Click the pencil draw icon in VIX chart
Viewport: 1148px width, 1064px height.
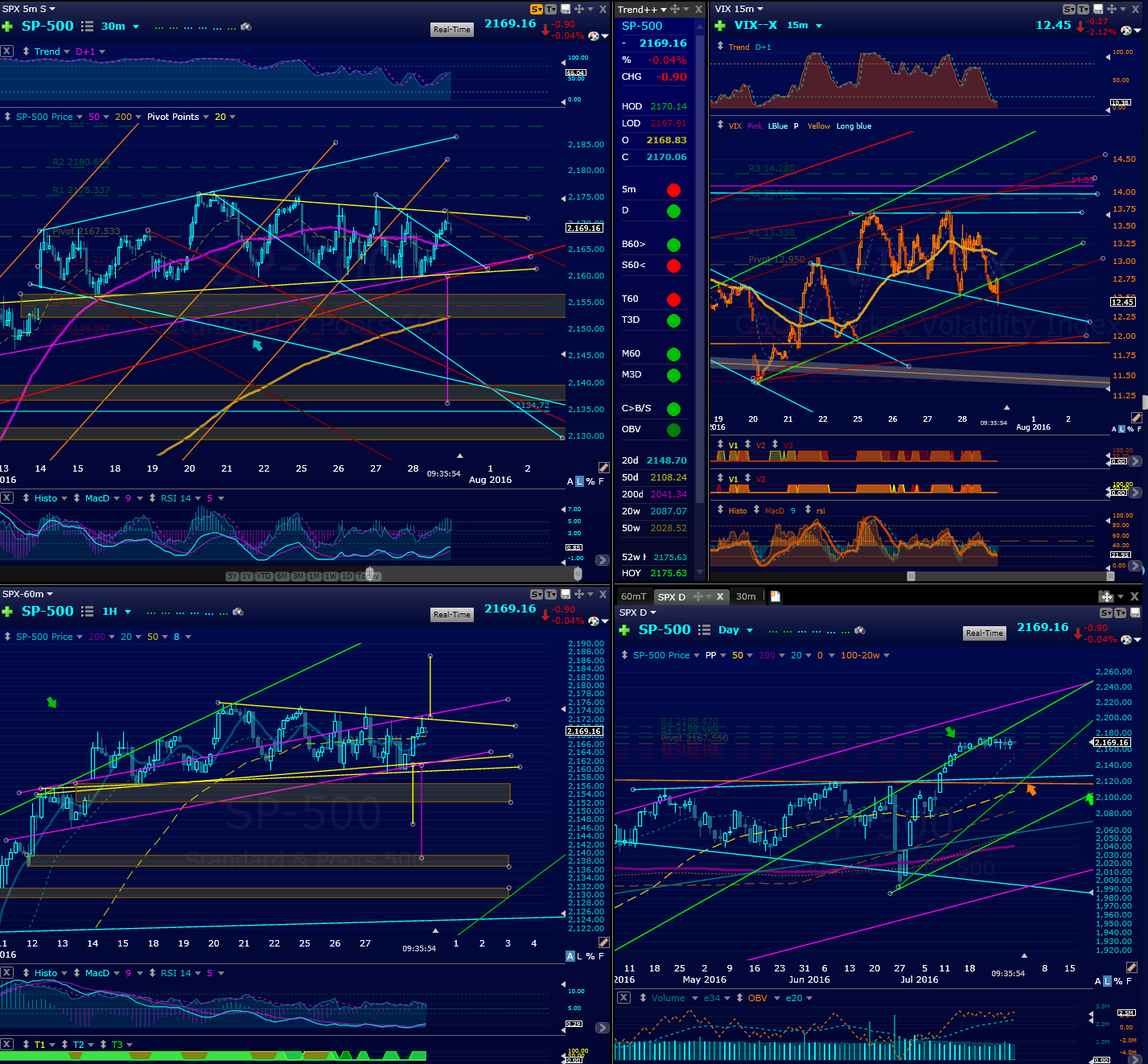pyautogui.click(x=1136, y=418)
